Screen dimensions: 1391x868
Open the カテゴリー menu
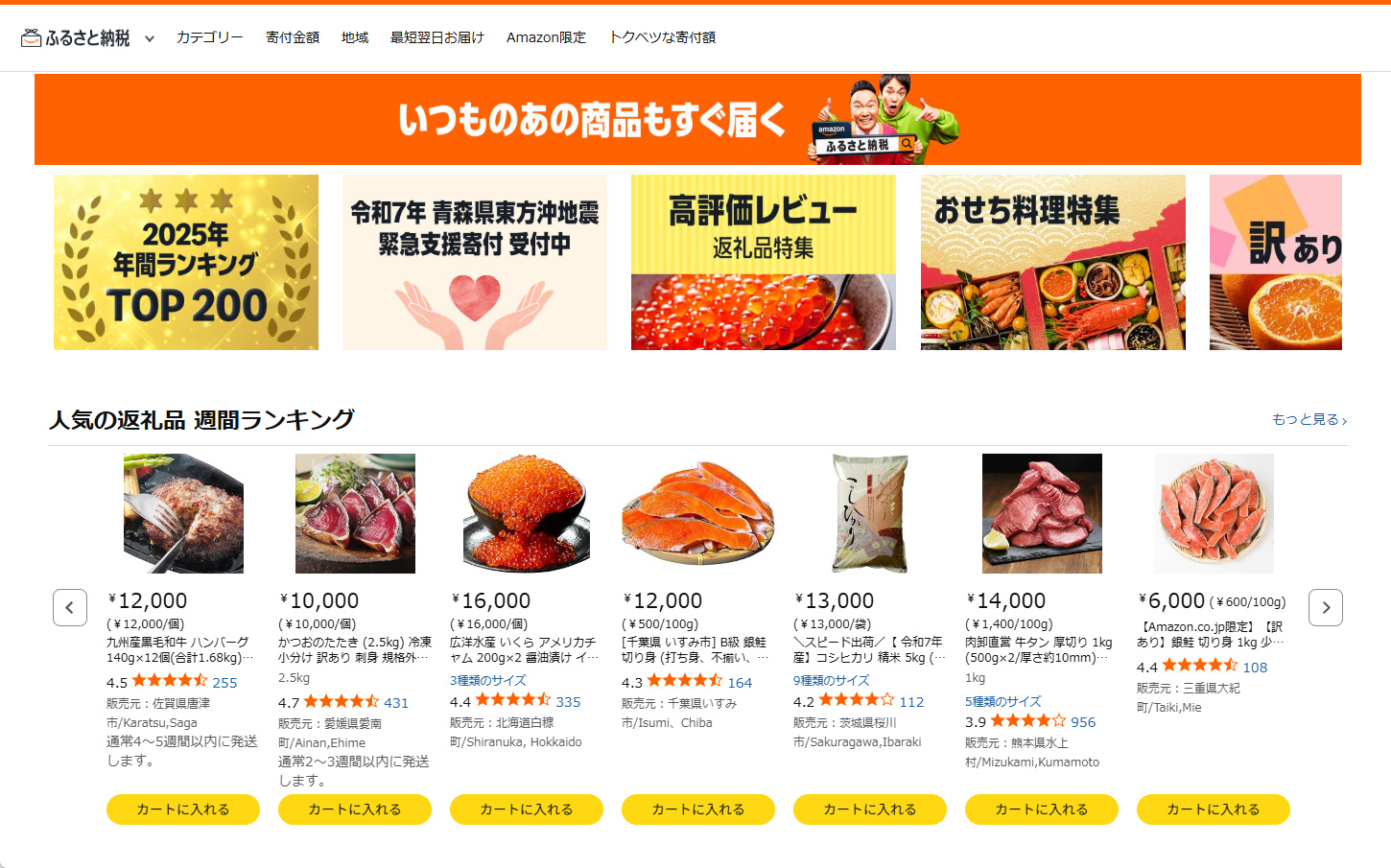click(209, 37)
